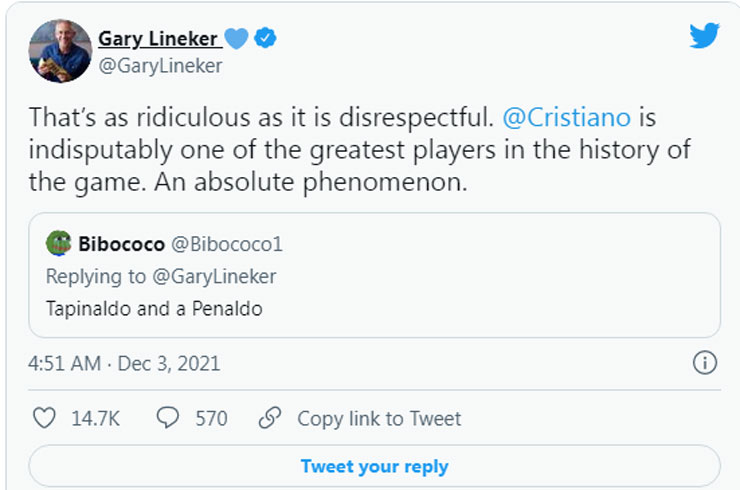Click the Bibococo frog avatar
This screenshot has width=740, height=490.
coord(59,244)
